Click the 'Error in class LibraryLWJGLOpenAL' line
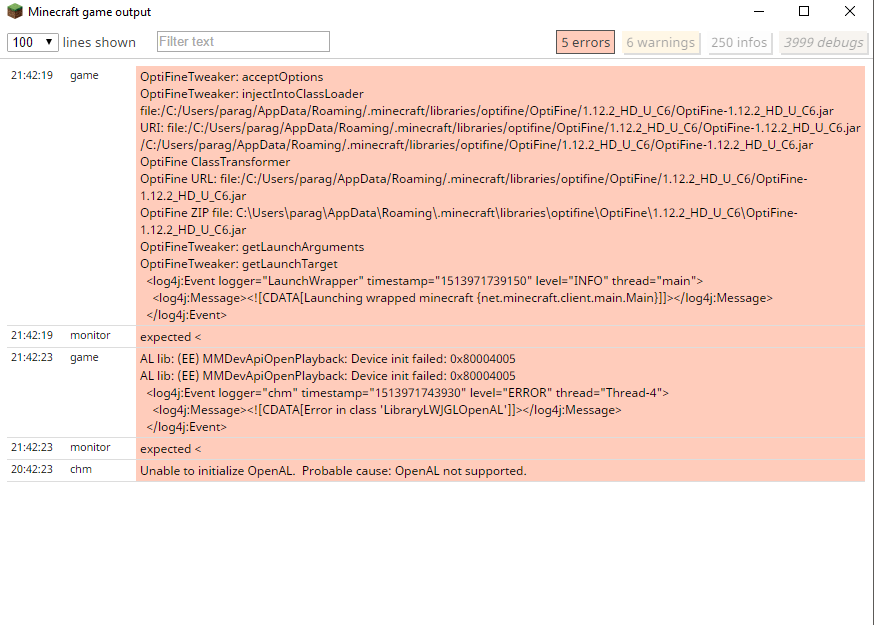The height and width of the screenshot is (625, 874). pyautogui.click(x=387, y=410)
